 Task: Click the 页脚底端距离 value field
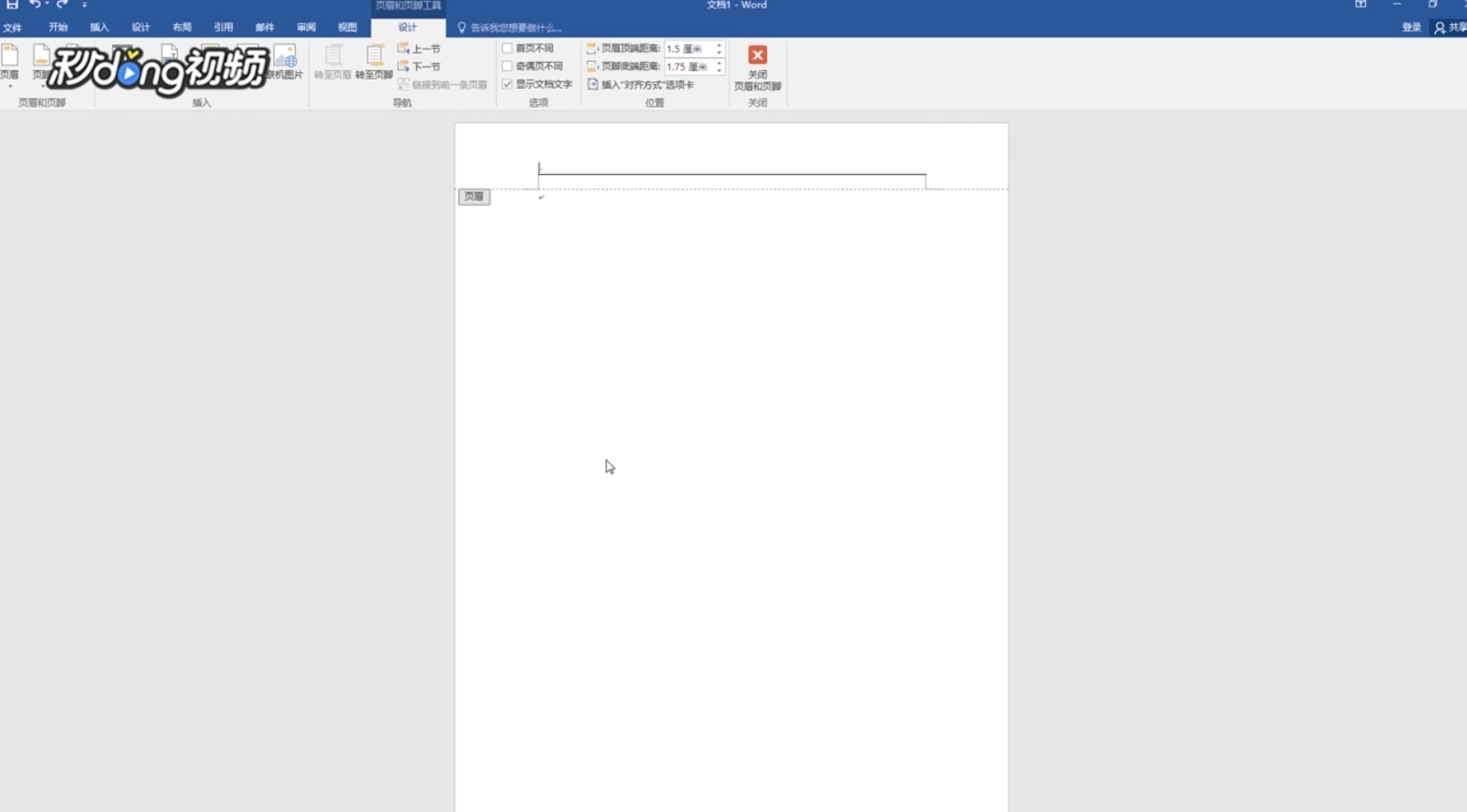(689, 66)
